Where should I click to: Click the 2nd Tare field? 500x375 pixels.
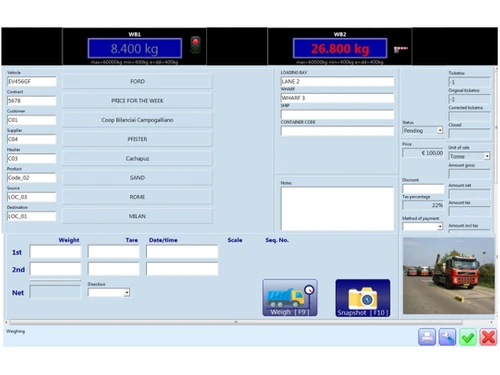113,269
